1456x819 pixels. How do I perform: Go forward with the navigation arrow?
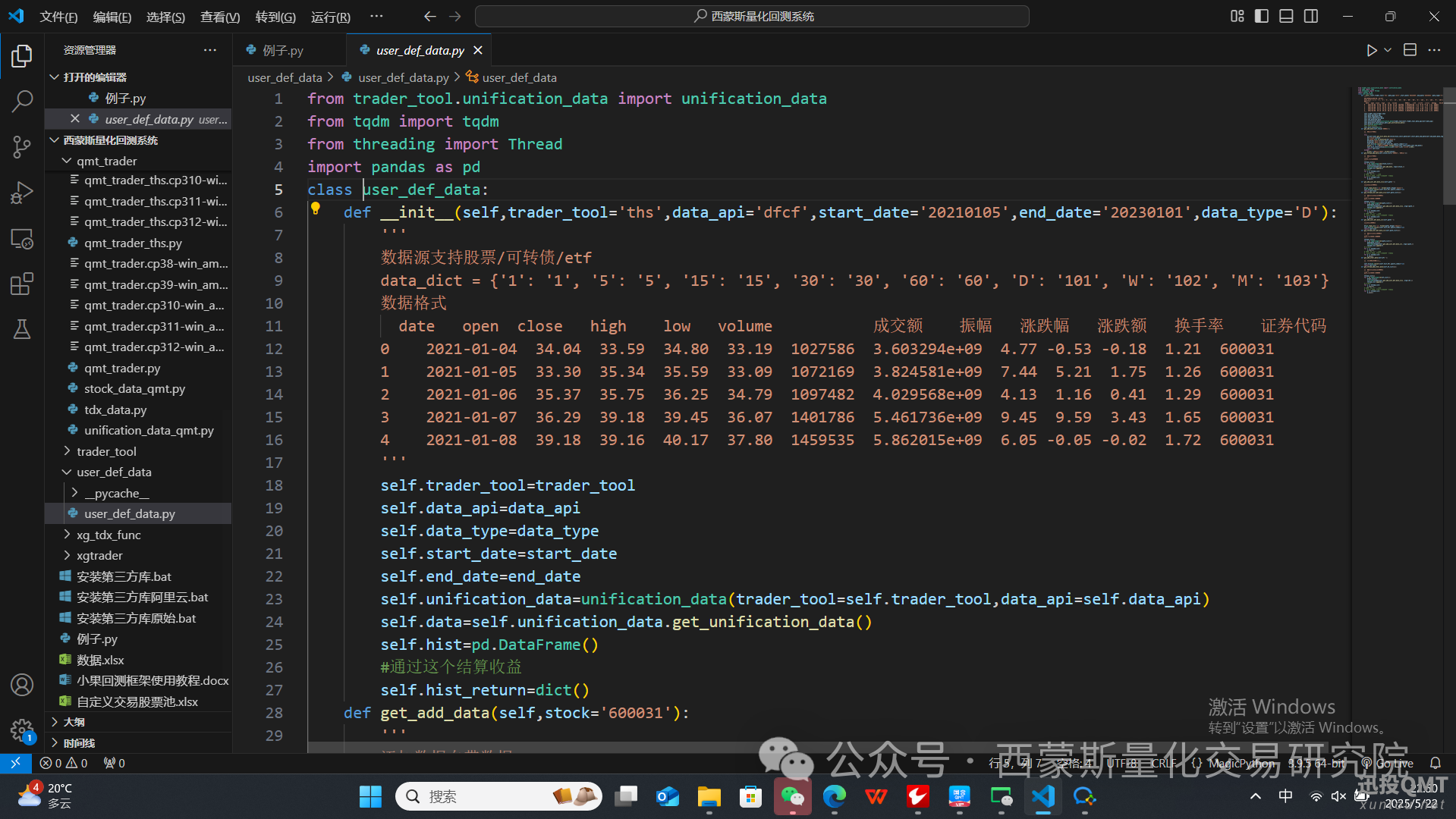click(455, 16)
